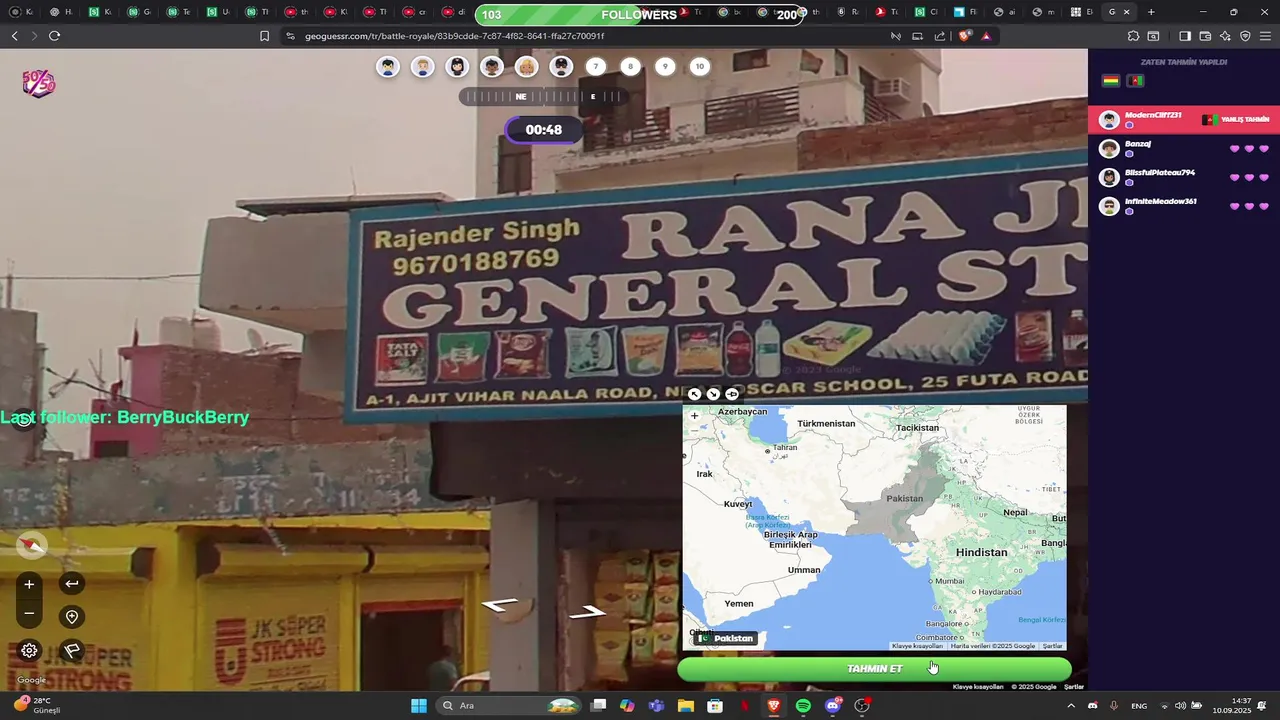Select BlissfulPlateau794 player row

click(1184, 178)
